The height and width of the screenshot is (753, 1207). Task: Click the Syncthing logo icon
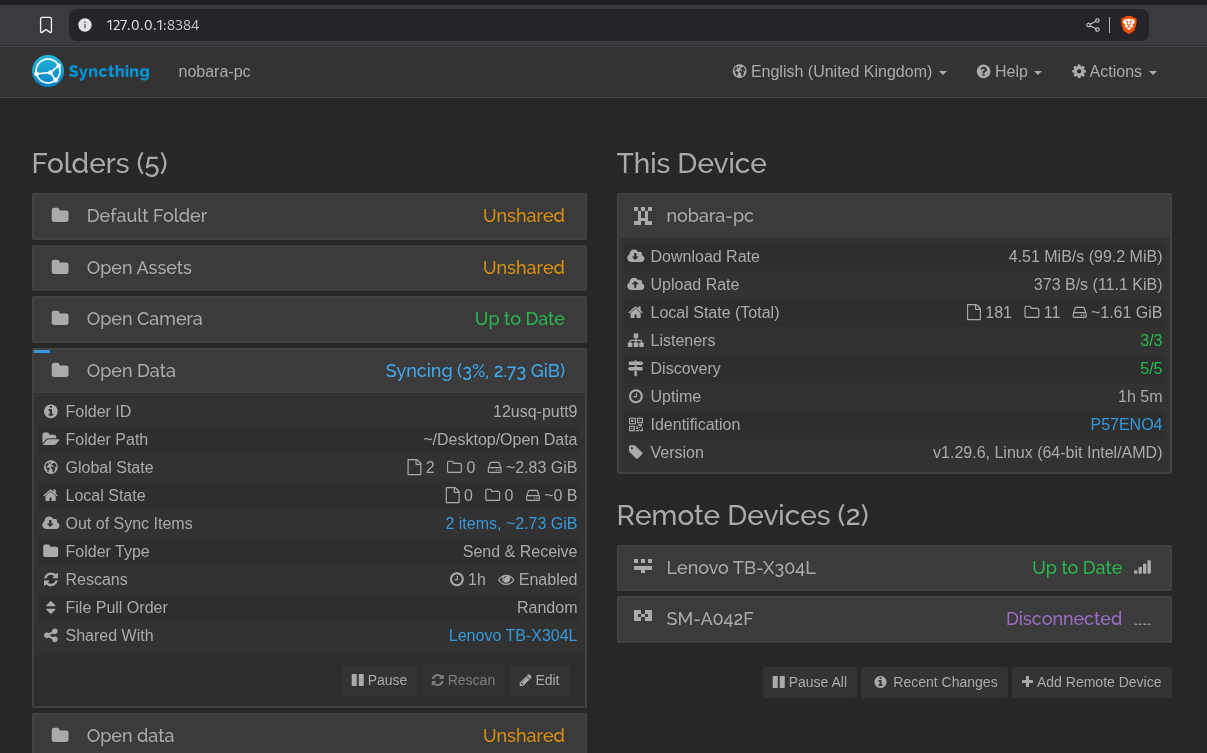coord(48,71)
